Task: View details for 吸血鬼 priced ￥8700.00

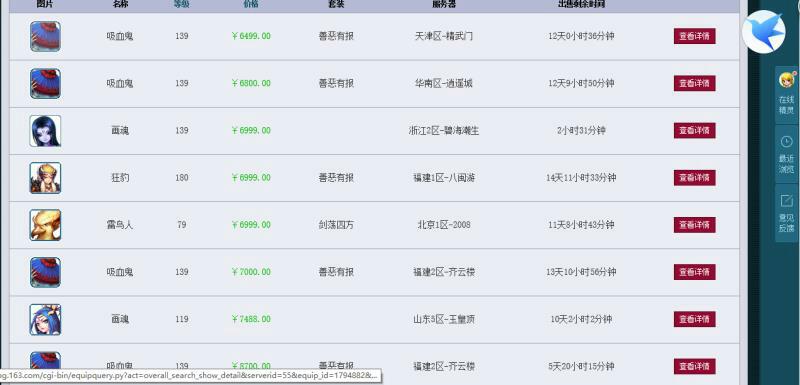Action: coord(694,366)
